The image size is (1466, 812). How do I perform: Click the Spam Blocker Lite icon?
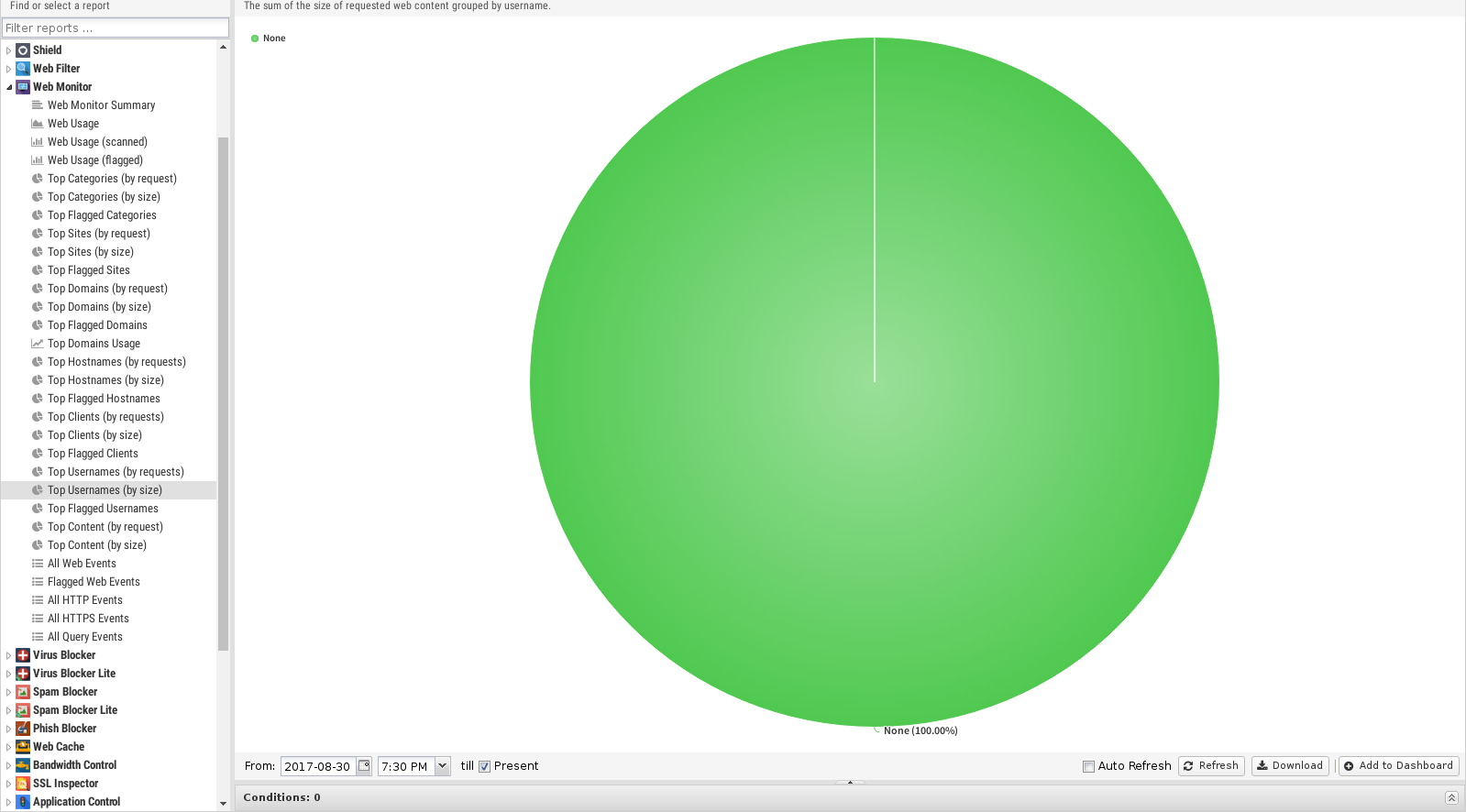[x=23, y=710]
